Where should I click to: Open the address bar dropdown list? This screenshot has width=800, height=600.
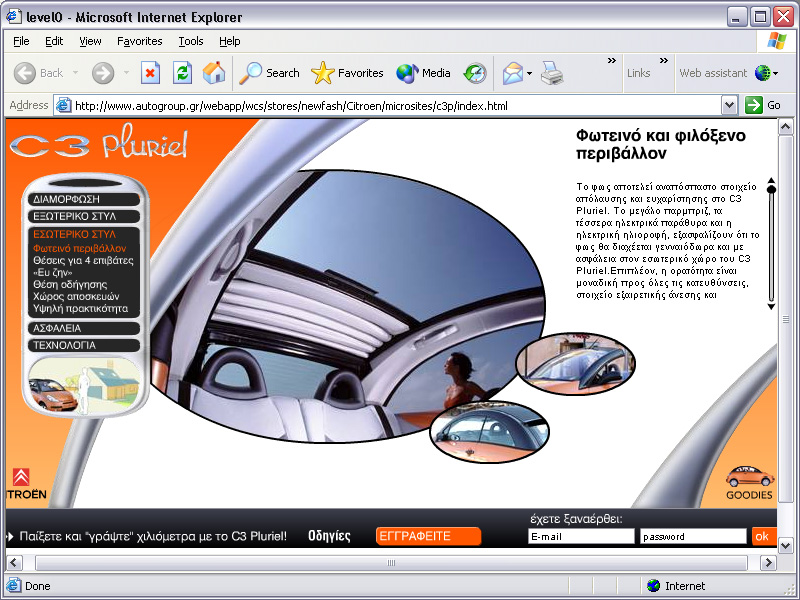point(730,106)
